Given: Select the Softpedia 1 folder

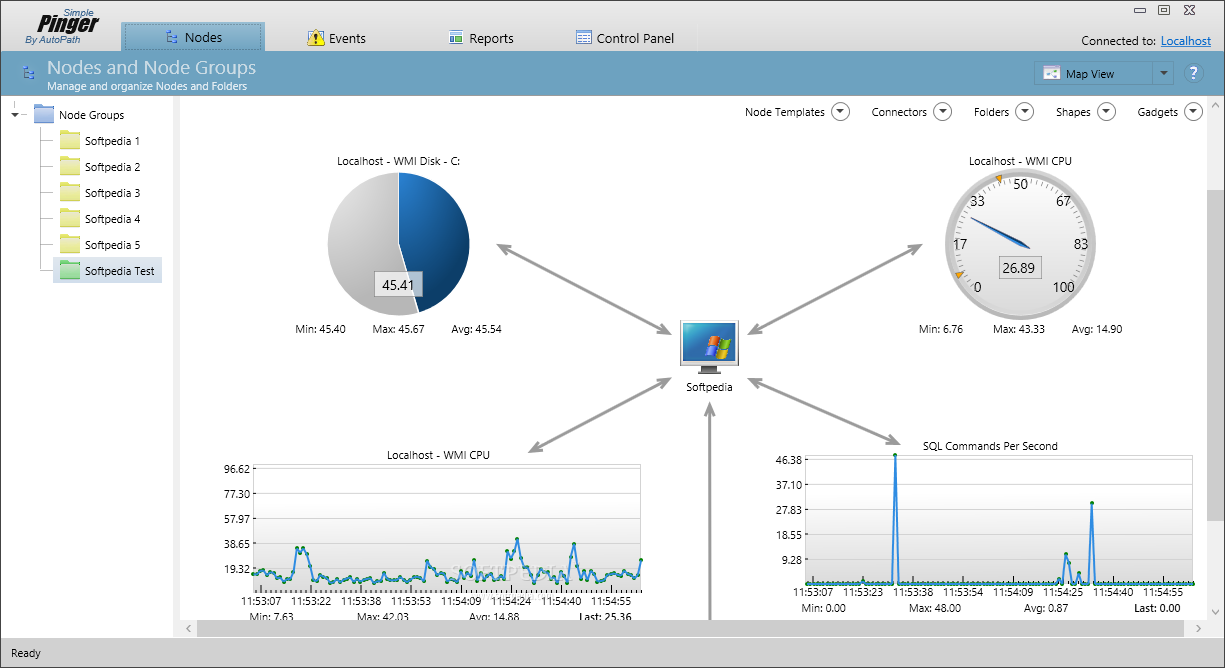Looking at the screenshot, I should (x=112, y=141).
